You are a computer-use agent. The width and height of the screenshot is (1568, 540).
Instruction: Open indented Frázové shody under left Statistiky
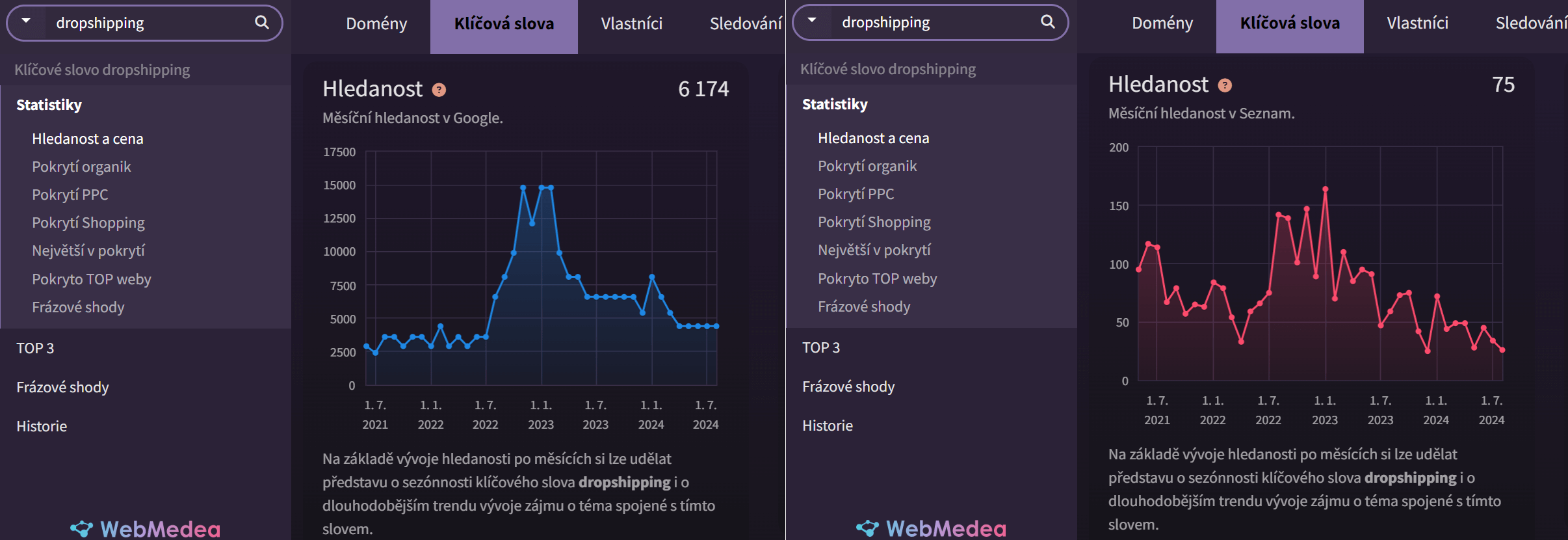78,307
